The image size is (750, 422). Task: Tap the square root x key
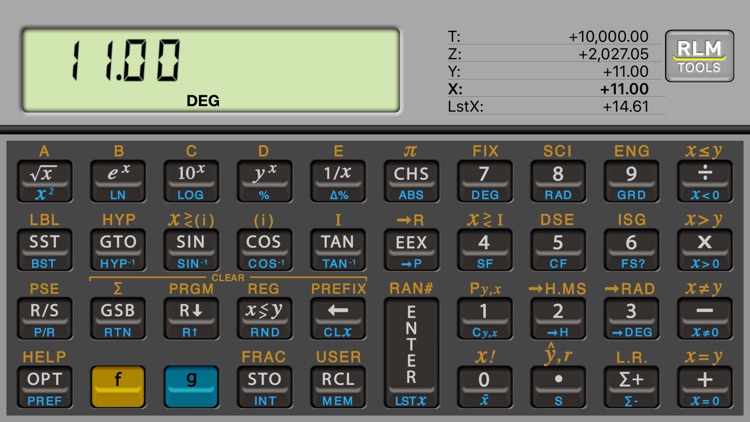coord(44,181)
